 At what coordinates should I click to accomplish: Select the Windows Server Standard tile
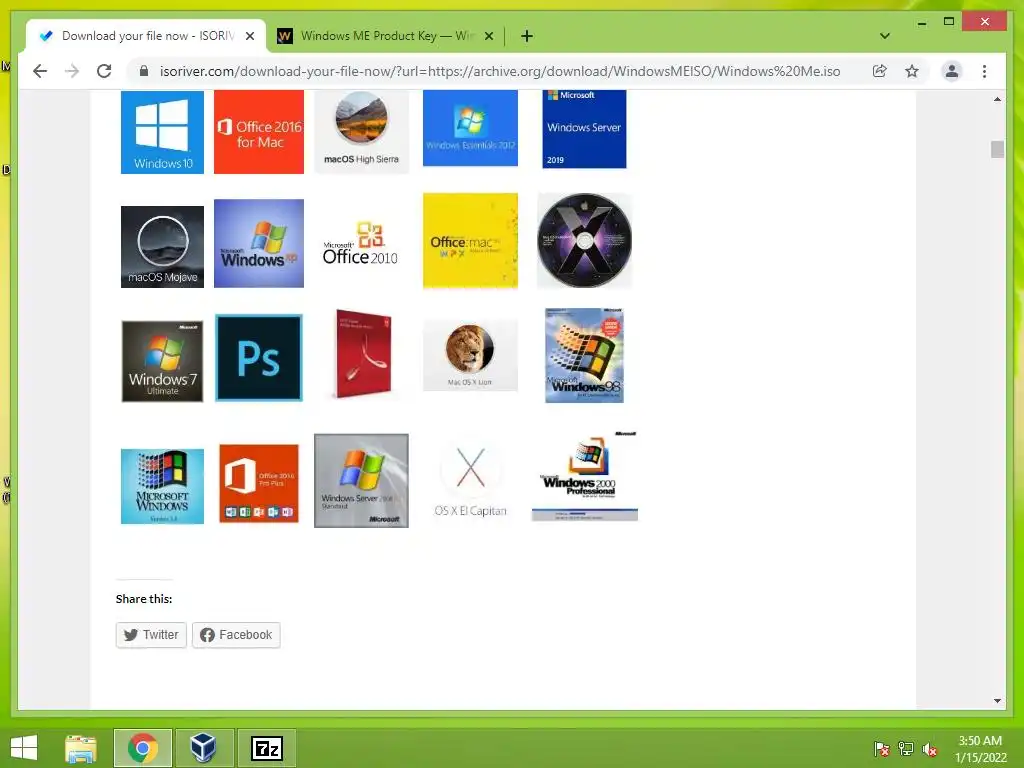coord(361,481)
